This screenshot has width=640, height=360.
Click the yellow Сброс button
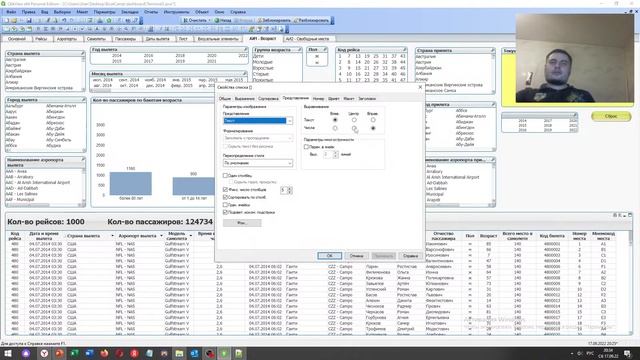[x=611, y=116]
